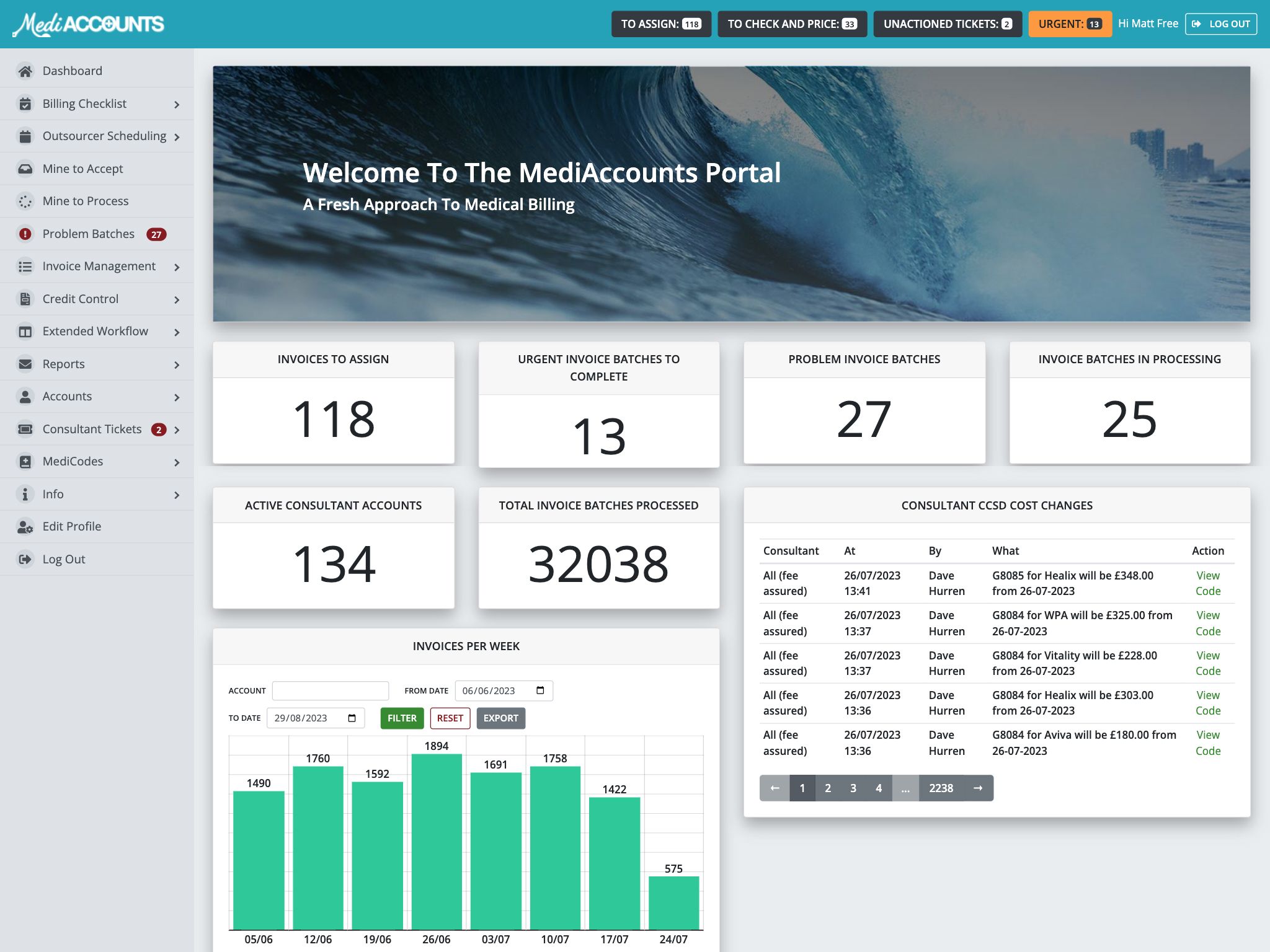
Task: Open the From Date calendar picker icon
Action: point(540,690)
